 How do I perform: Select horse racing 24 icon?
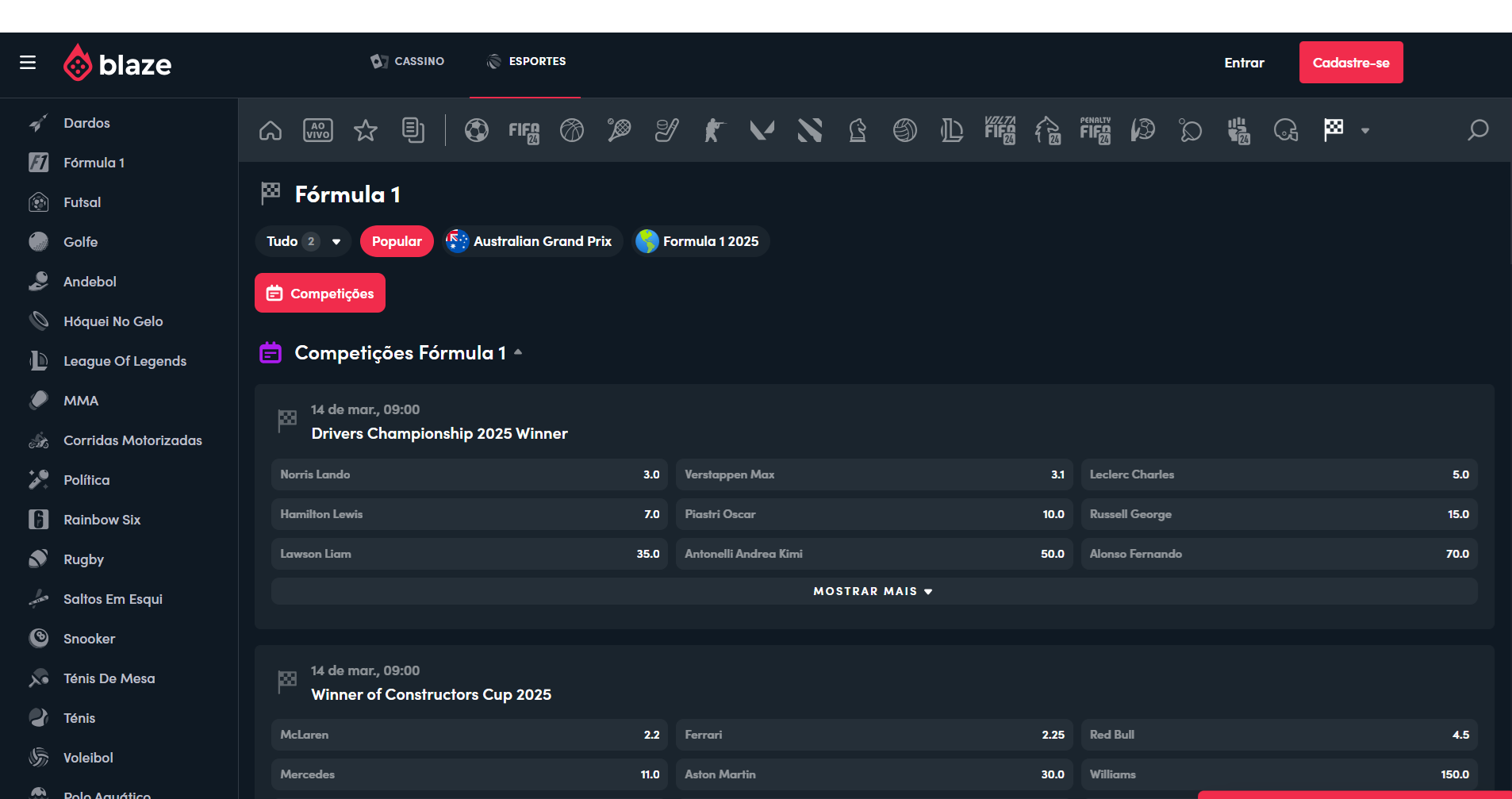click(1048, 130)
